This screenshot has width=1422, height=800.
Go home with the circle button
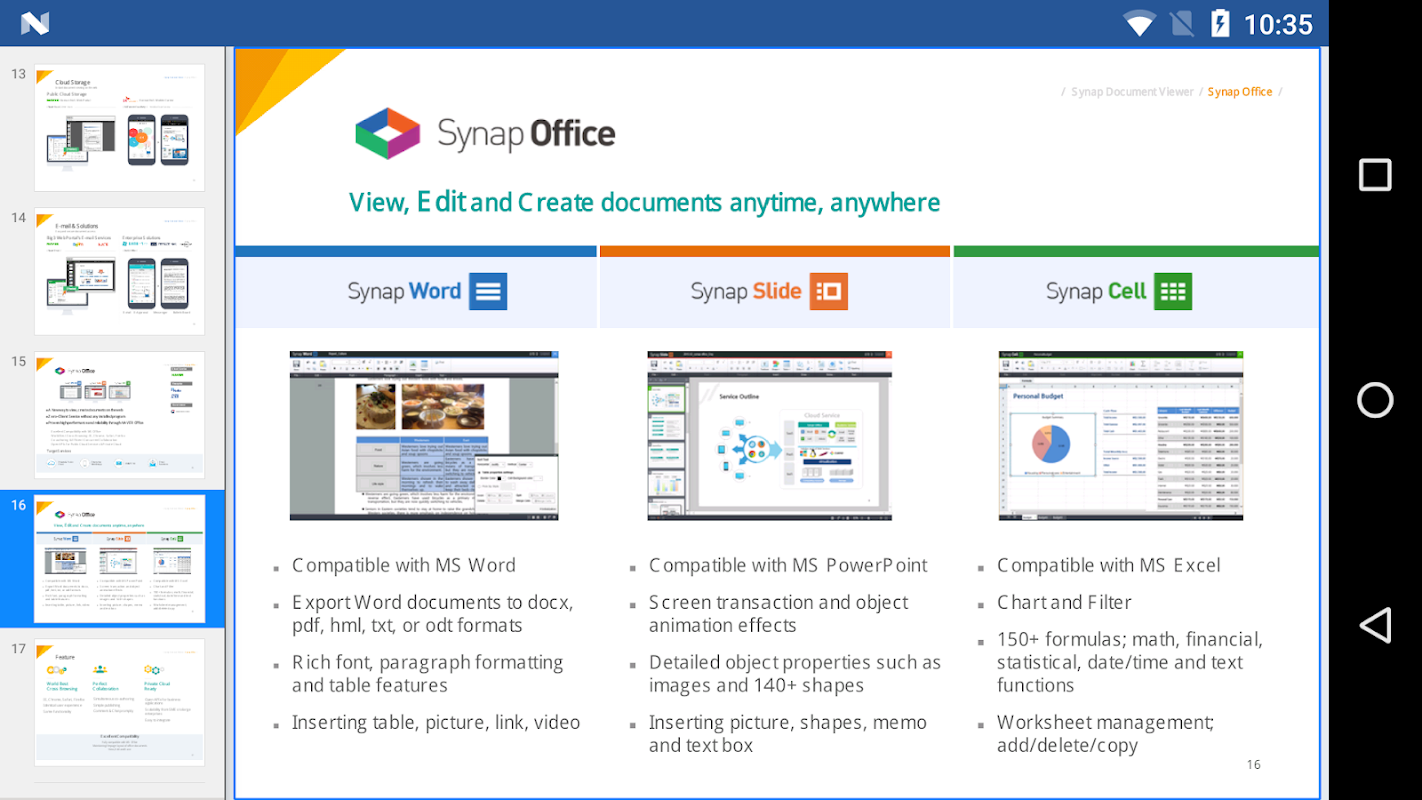click(1375, 400)
